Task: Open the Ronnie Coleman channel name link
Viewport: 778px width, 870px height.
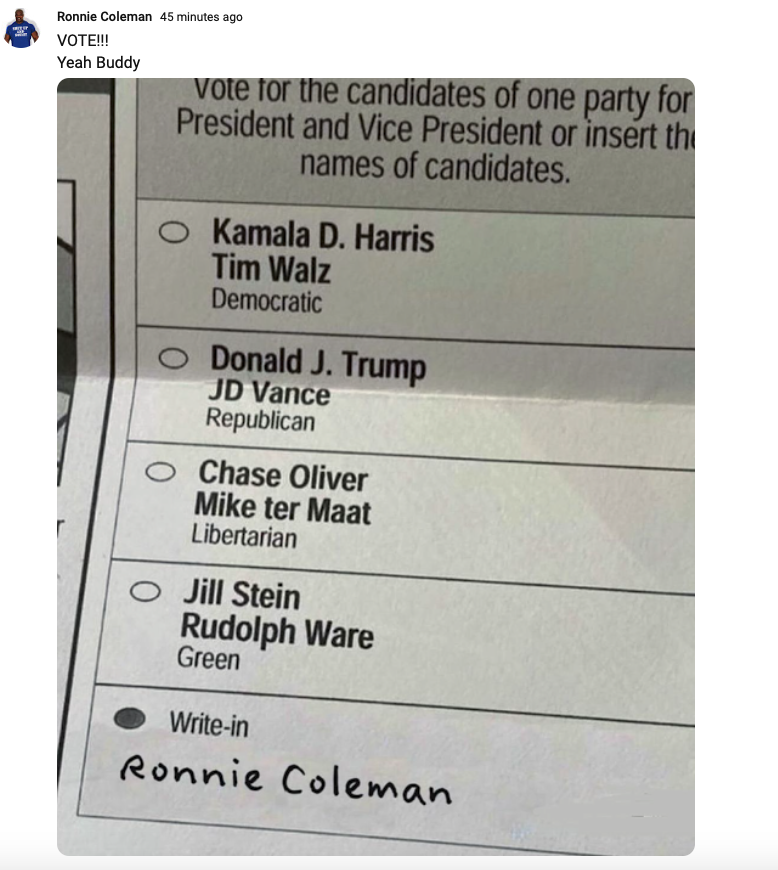Action: (104, 17)
